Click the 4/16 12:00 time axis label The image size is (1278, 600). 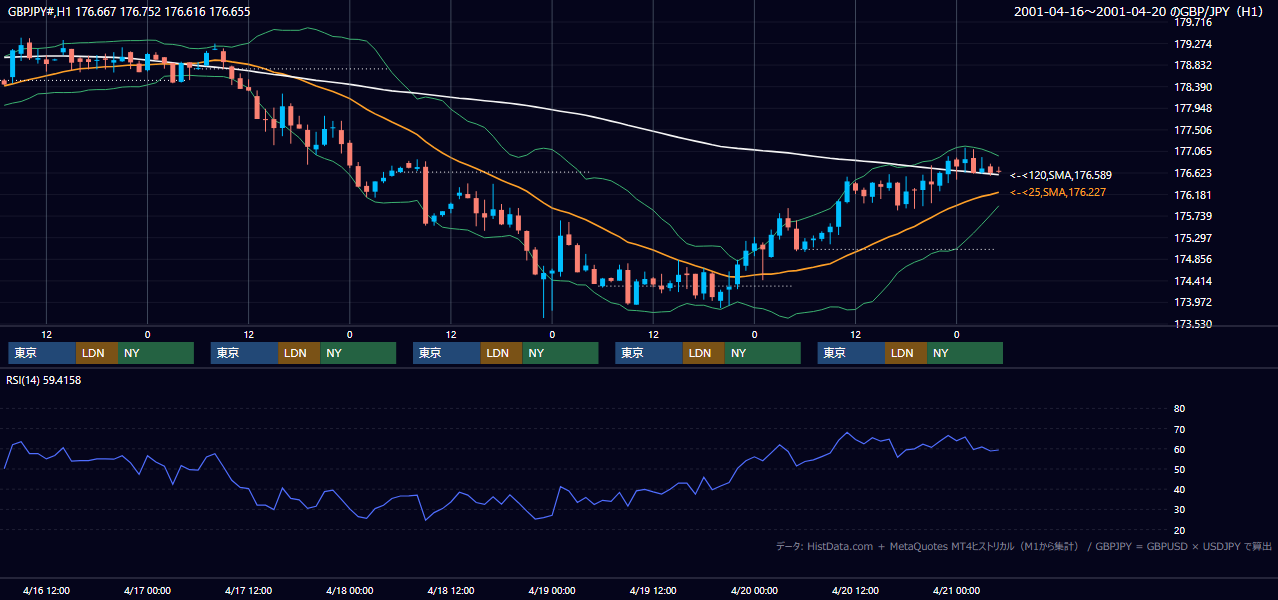[46, 590]
